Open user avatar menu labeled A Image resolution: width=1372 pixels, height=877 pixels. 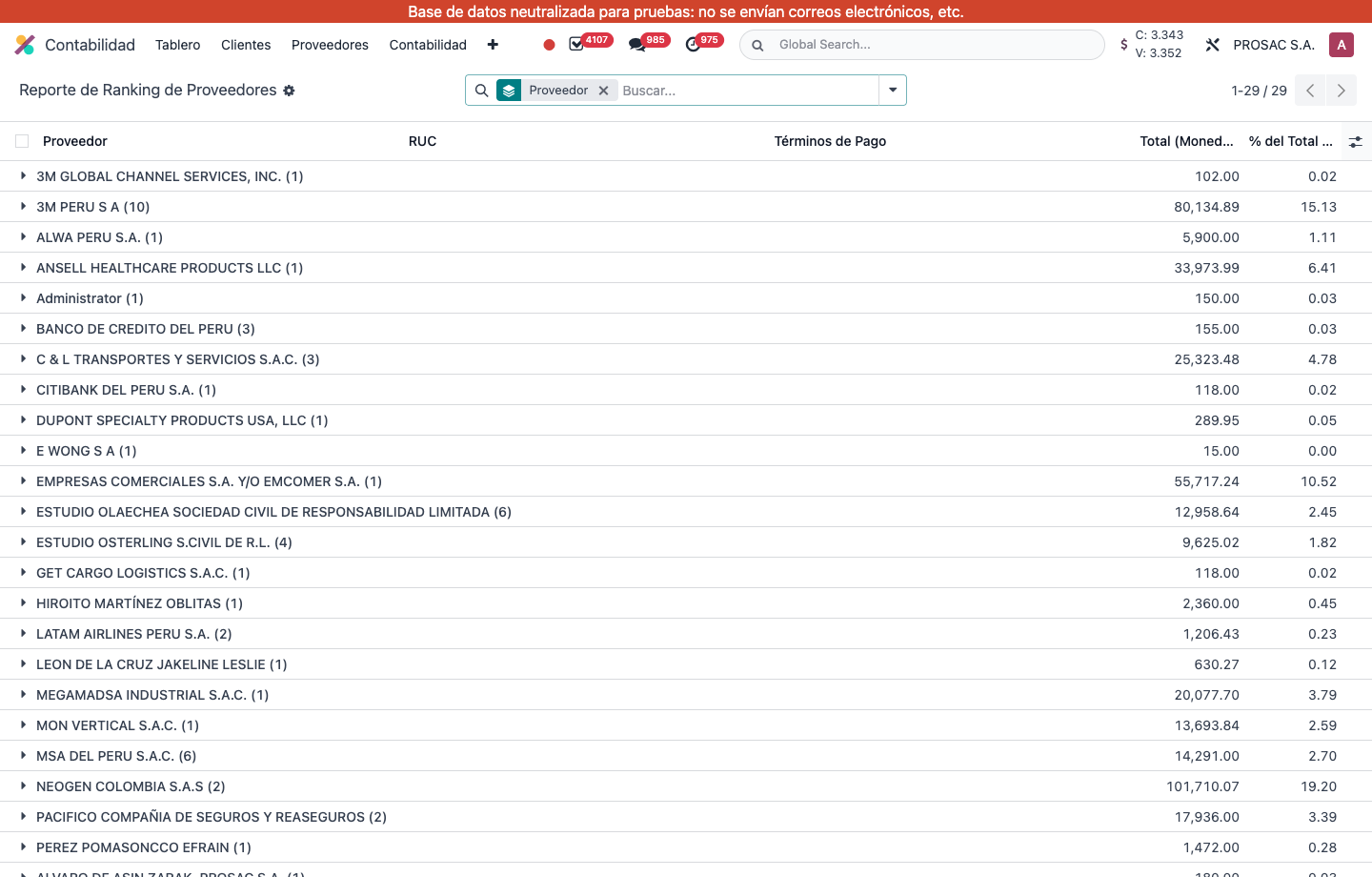click(x=1342, y=45)
